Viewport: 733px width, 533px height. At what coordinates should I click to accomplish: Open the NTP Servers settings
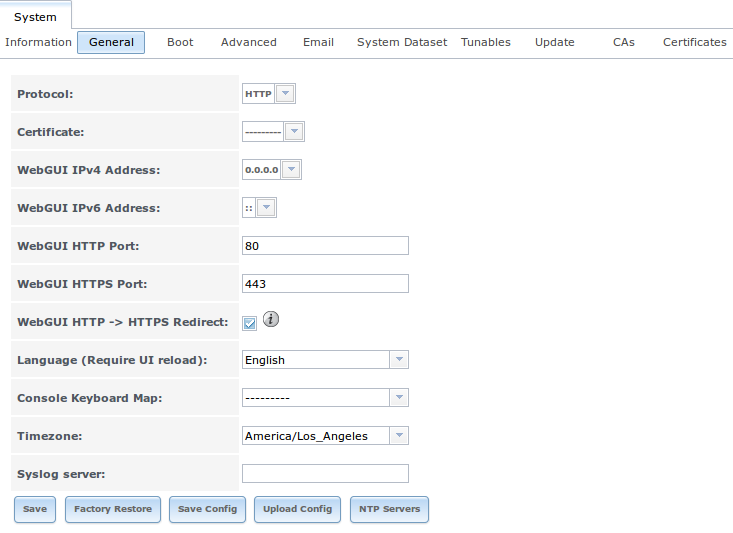tap(389, 509)
